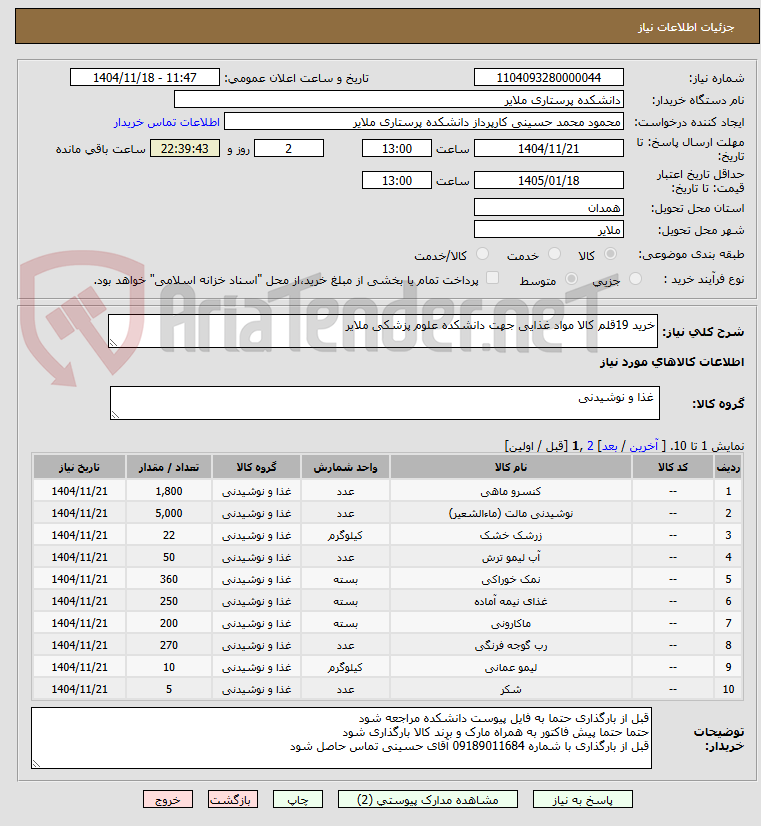The height and width of the screenshot is (826, 761).
Task: Select the متوسط purchase type radio
Action: pyautogui.click(x=571, y=278)
